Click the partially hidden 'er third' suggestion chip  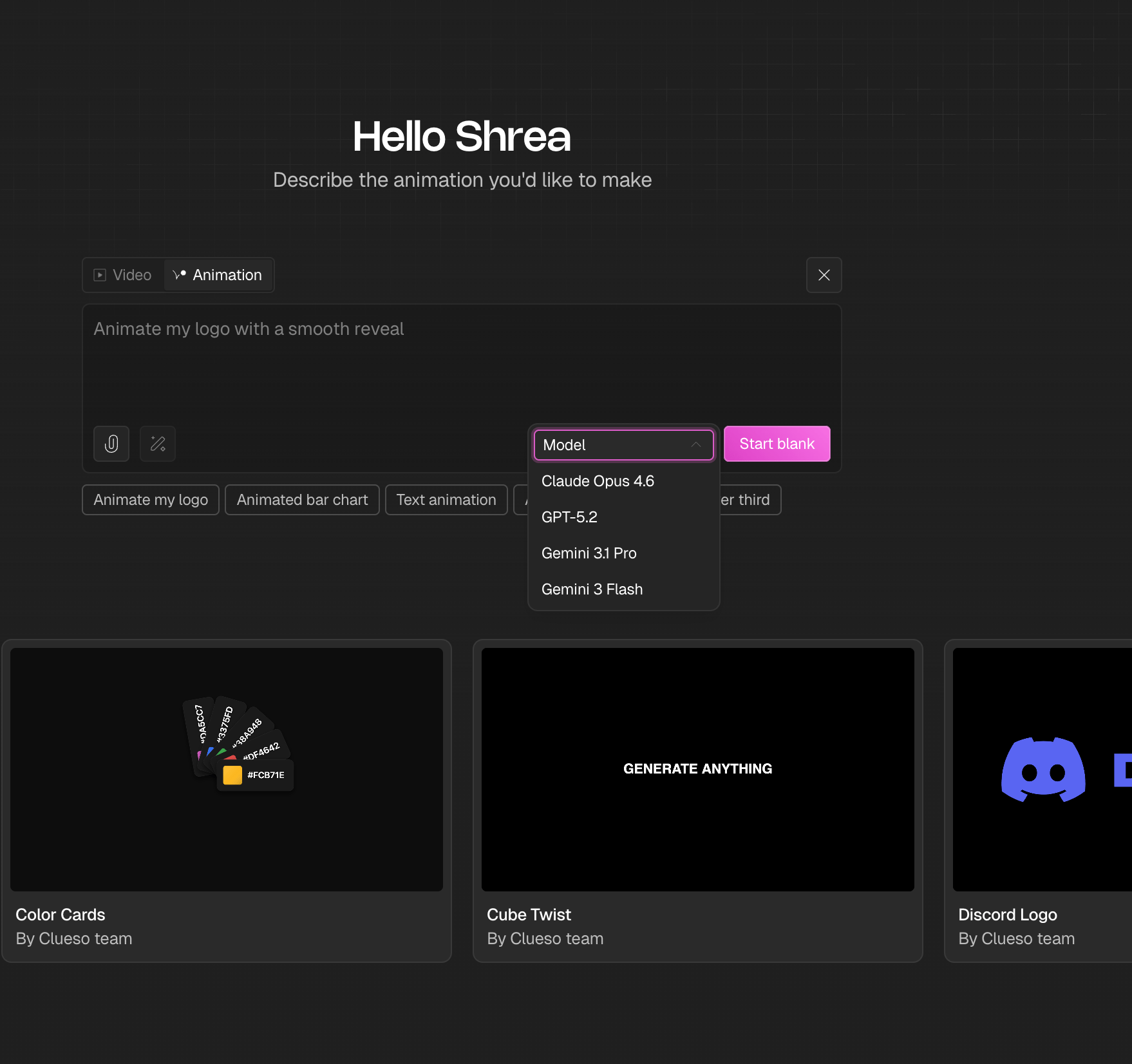pos(750,500)
